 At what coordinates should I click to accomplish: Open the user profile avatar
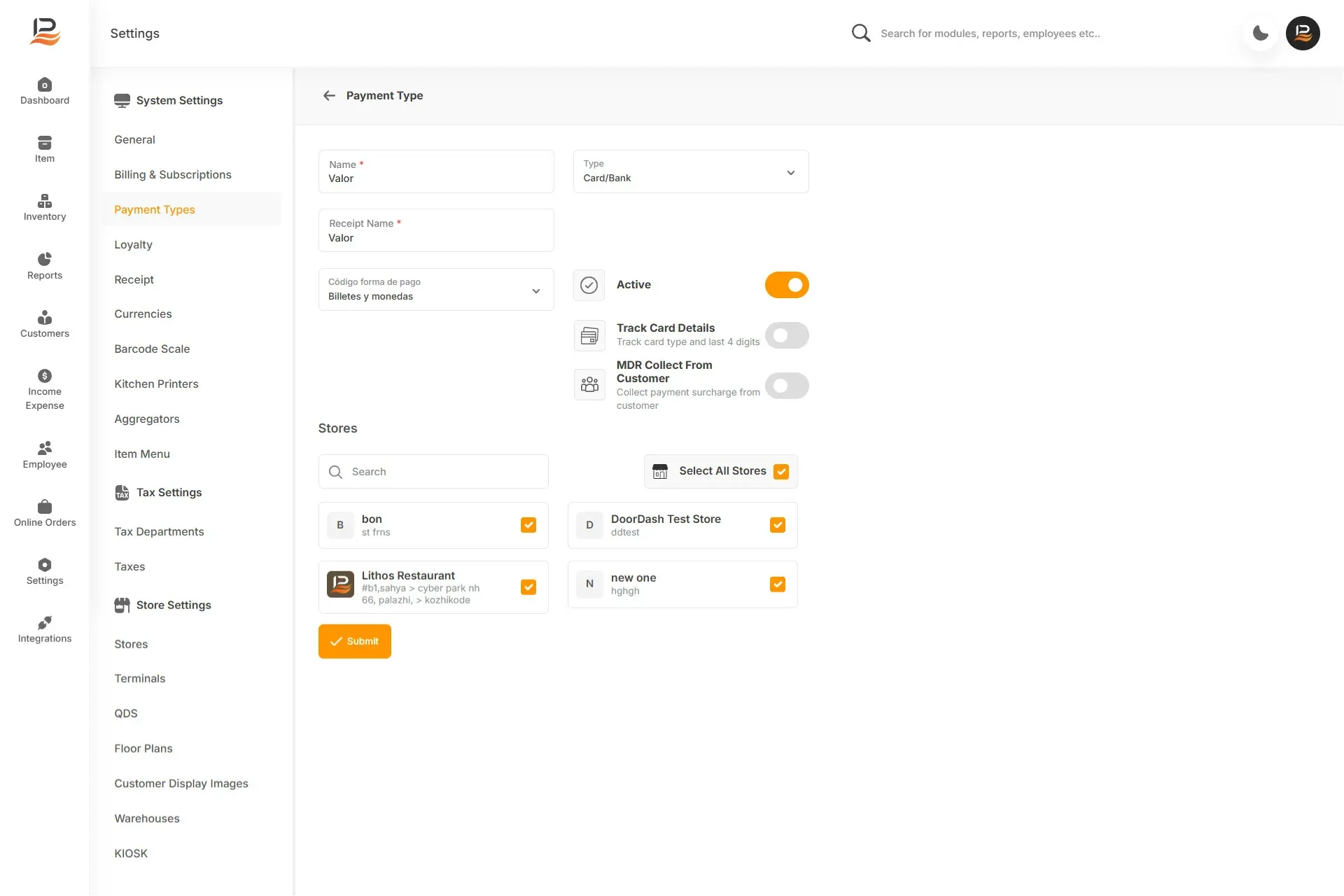coord(1303,33)
